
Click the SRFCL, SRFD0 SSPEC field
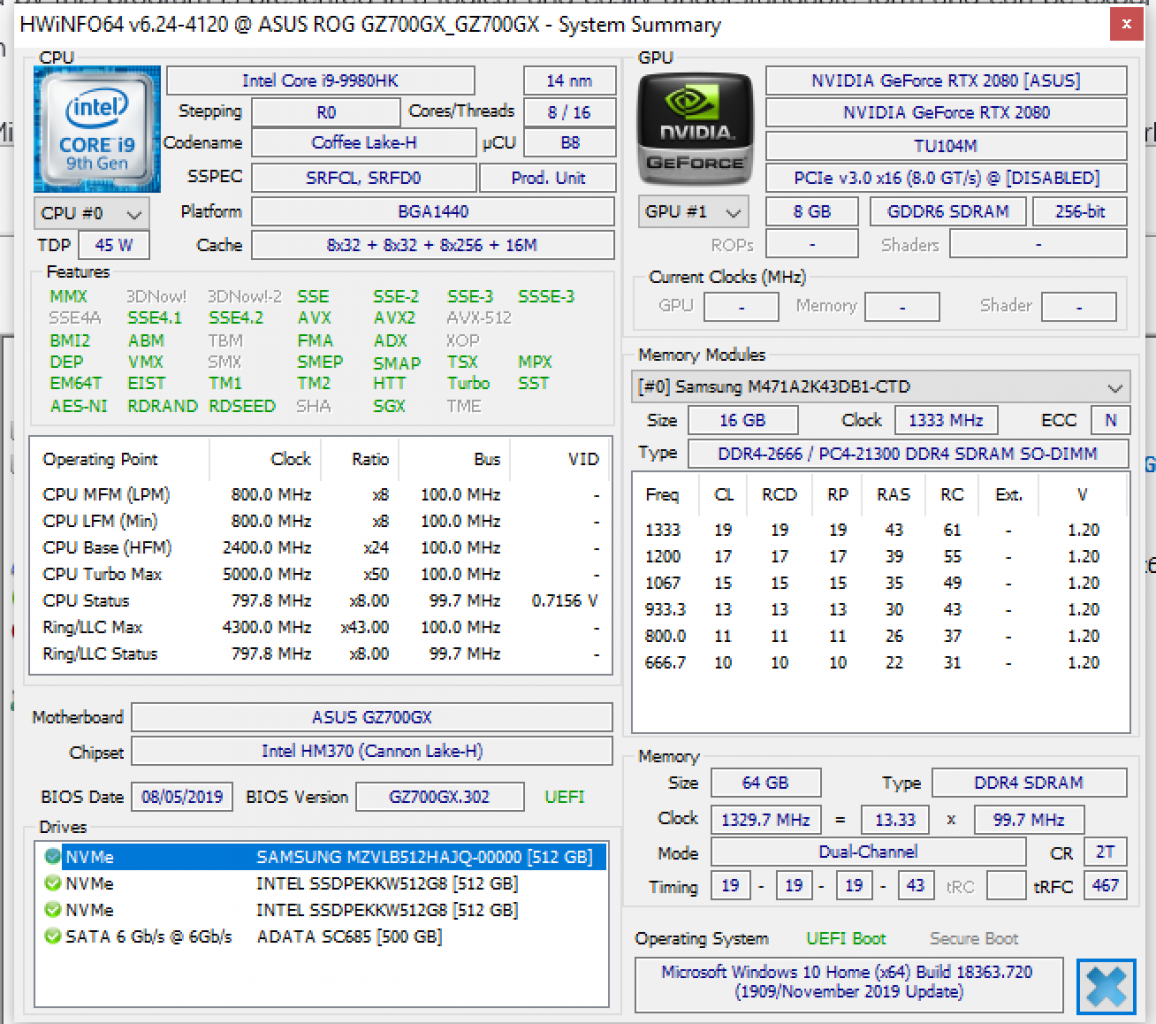(x=363, y=178)
